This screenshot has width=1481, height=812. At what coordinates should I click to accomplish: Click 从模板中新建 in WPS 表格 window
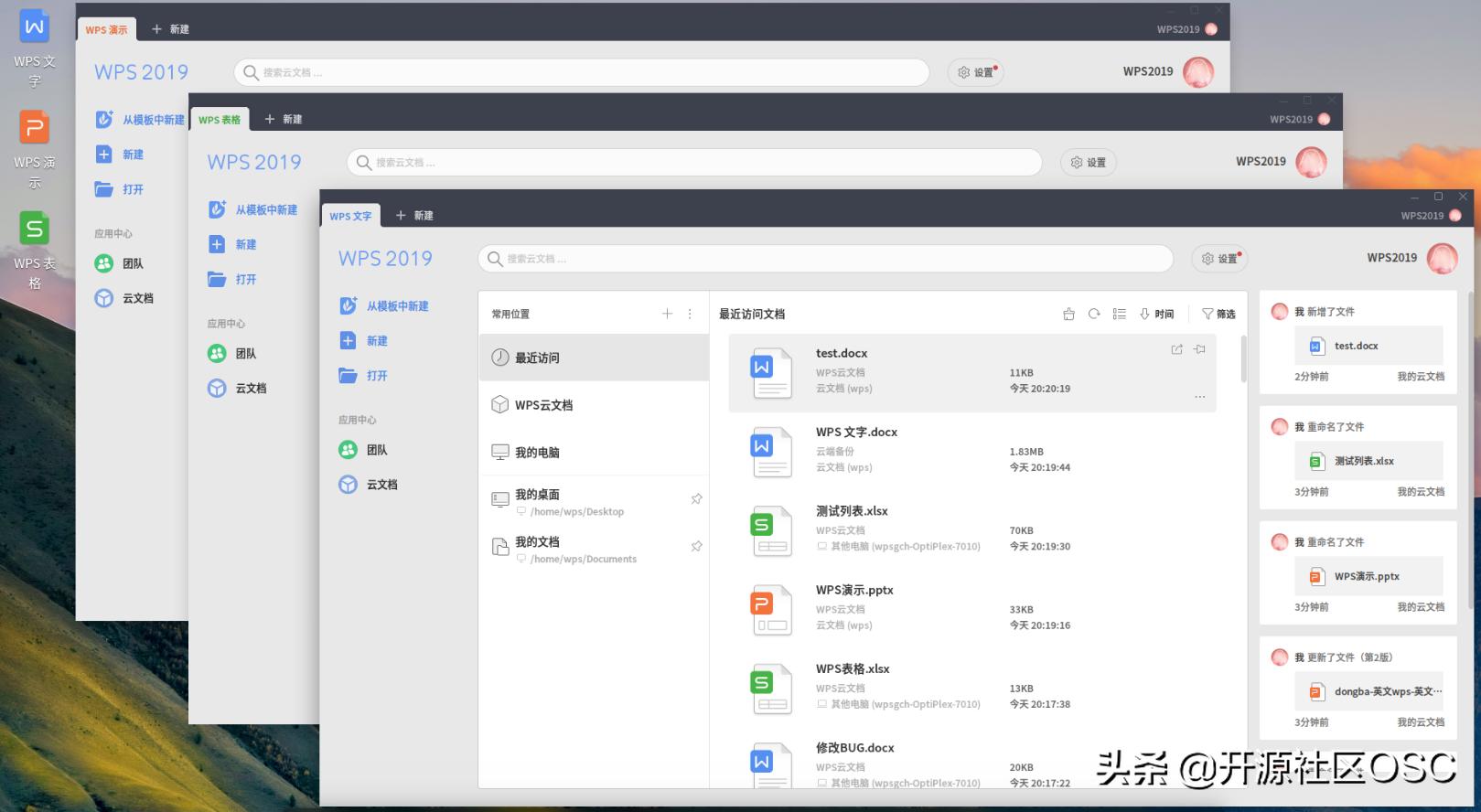pyautogui.click(x=252, y=209)
